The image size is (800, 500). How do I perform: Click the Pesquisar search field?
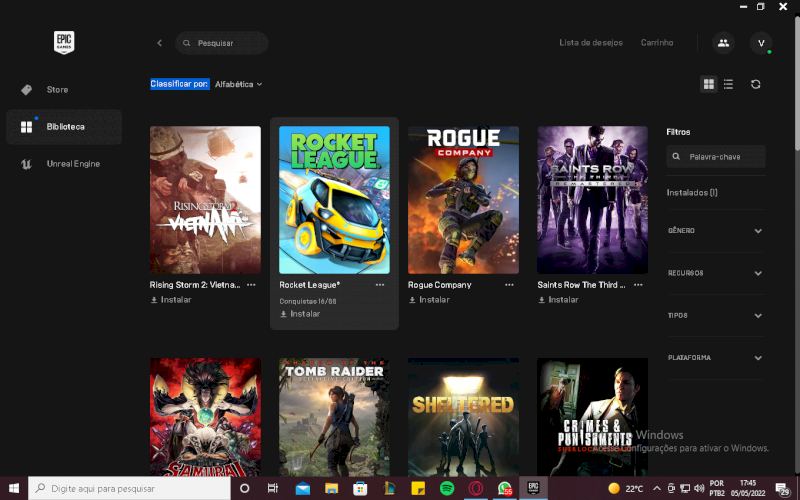[x=221, y=43]
